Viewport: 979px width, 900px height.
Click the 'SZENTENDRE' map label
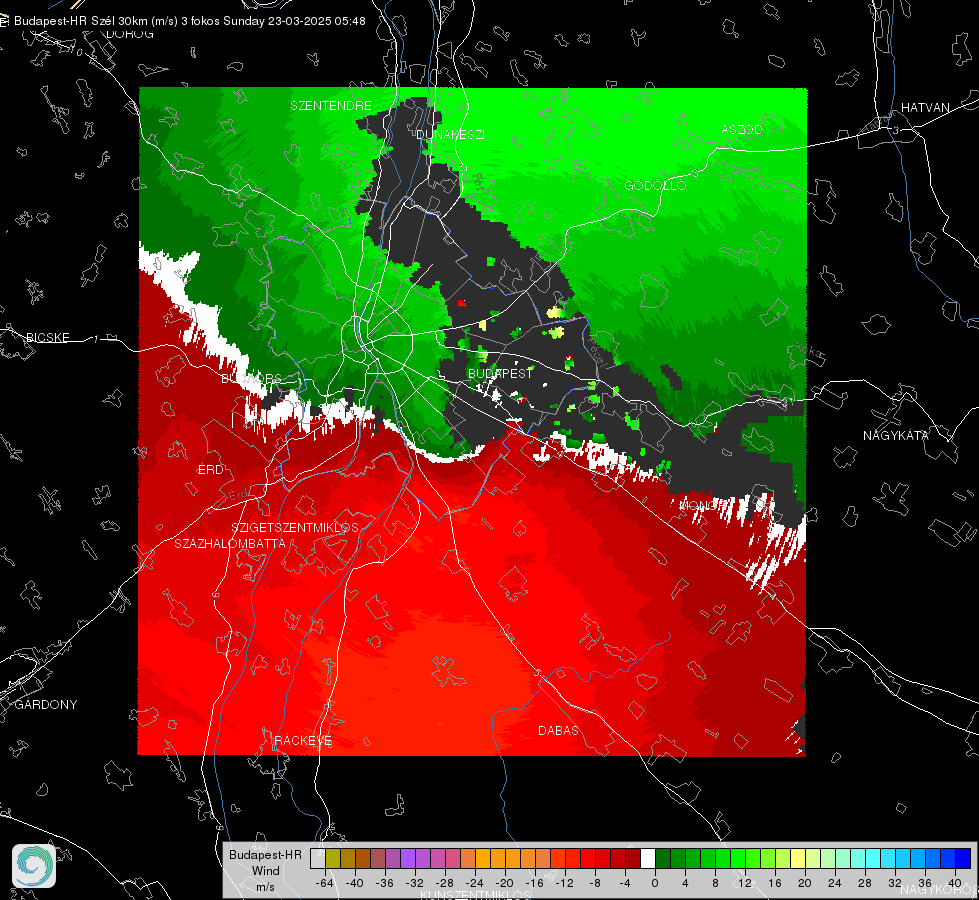coord(331,106)
